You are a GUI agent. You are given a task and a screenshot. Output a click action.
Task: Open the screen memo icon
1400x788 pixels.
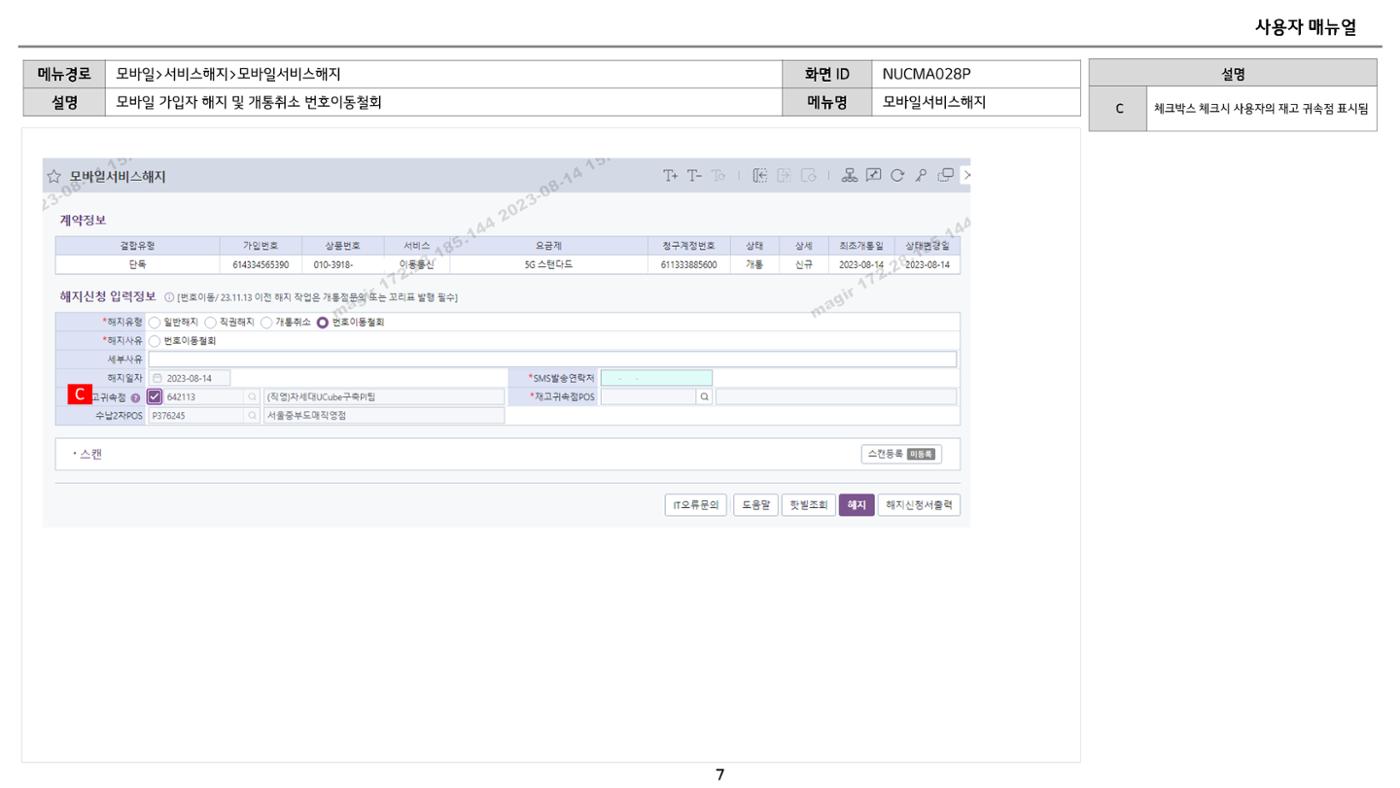pyautogui.click(x=873, y=176)
